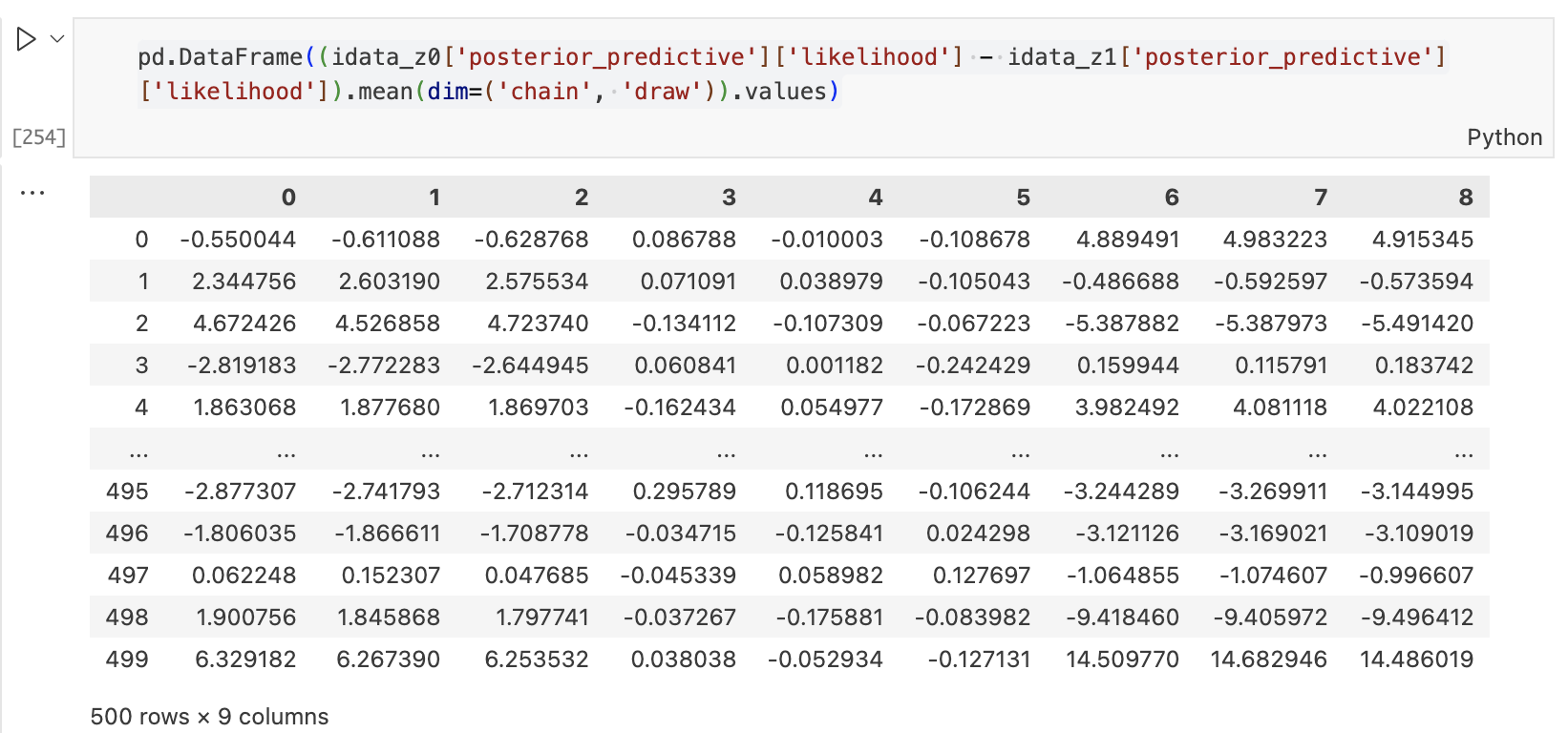The width and height of the screenshot is (1568, 733).
Task: Click the dim= keyword in the code
Action: pos(449,92)
